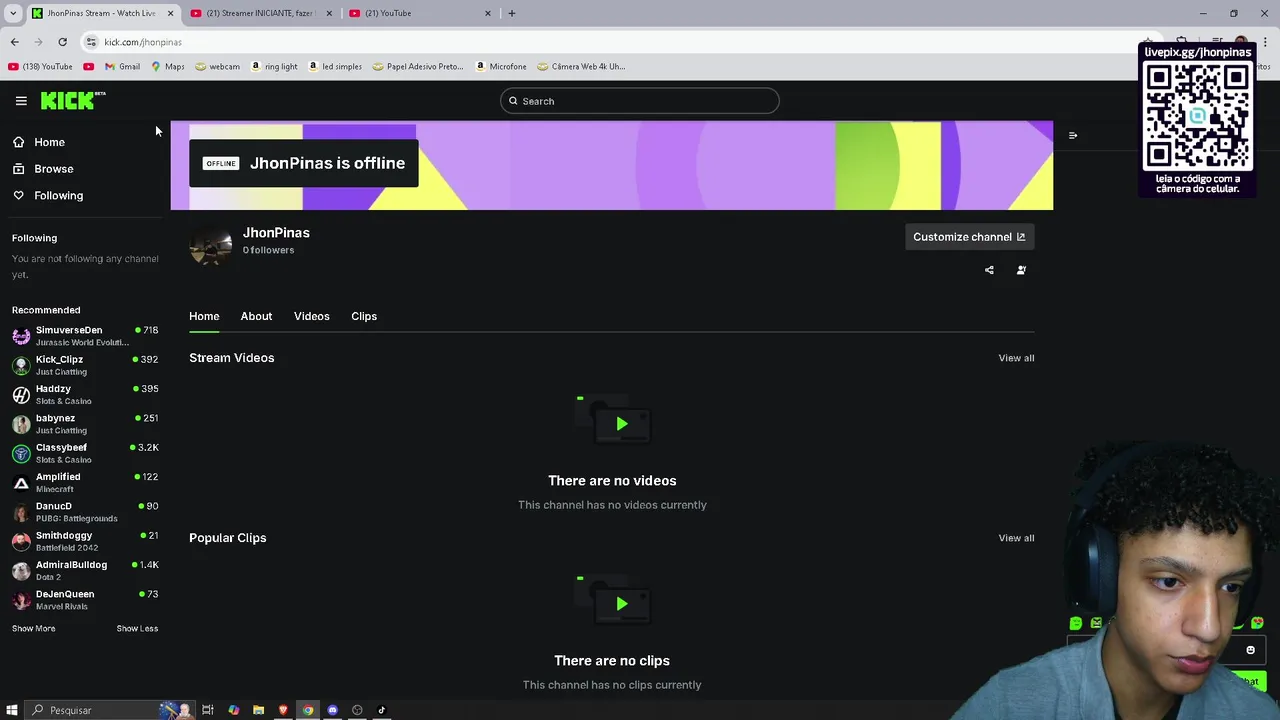Screen dimensions: 1280x720
Task: Reload the page with refresh icon
Action: pyautogui.click(x=62, y=42)
